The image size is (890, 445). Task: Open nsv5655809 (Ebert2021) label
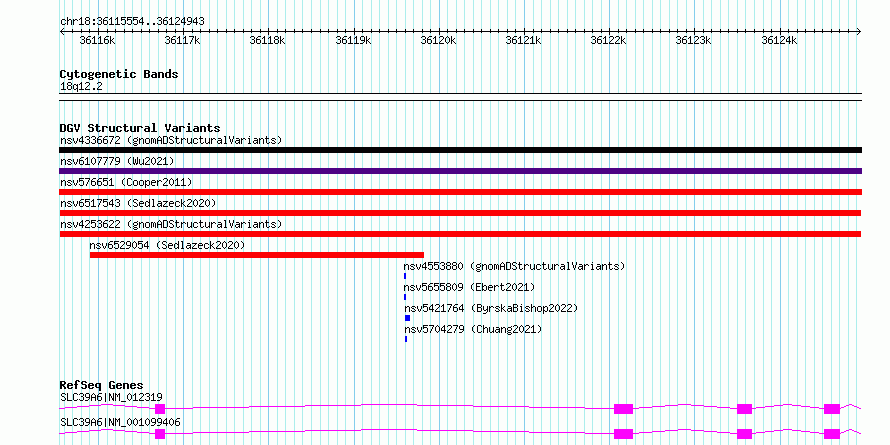click(x=469, y=287)
